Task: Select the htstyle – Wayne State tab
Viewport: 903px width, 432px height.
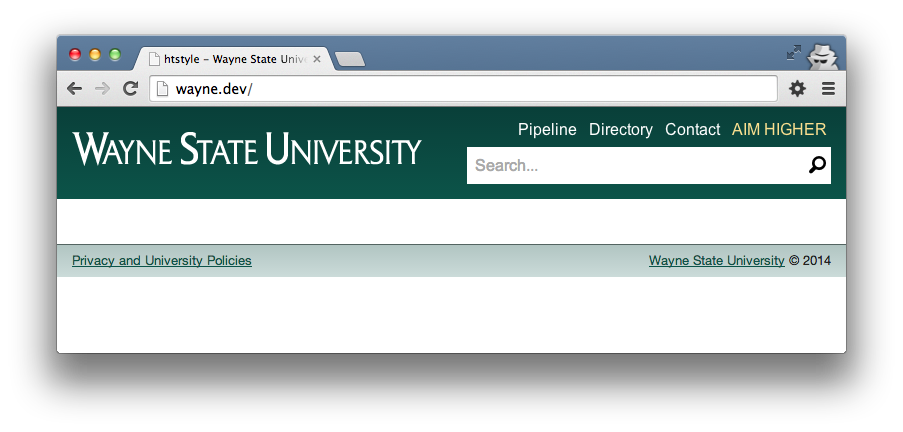Action: point(234,59)
